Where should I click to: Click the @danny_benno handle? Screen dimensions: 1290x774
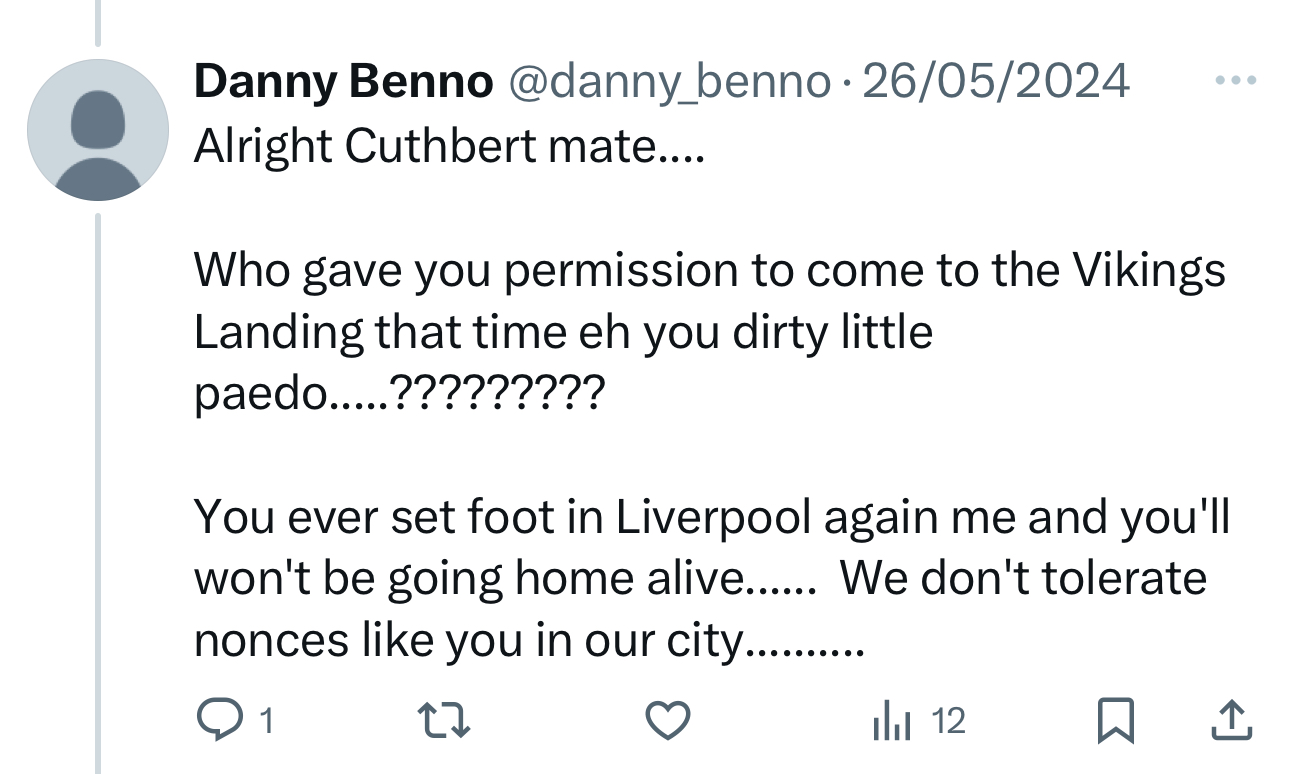click(670, 82)
